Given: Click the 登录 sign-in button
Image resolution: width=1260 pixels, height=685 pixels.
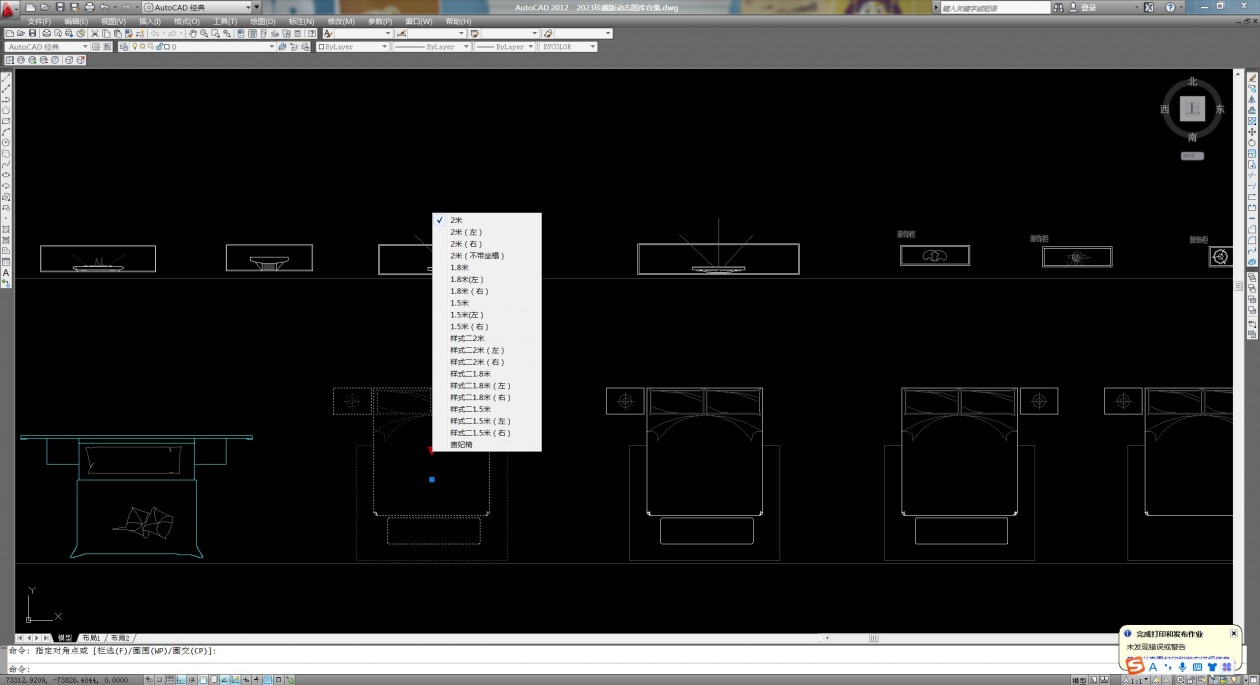Looking at the screenshot, I should click(x=1088, y=7).
